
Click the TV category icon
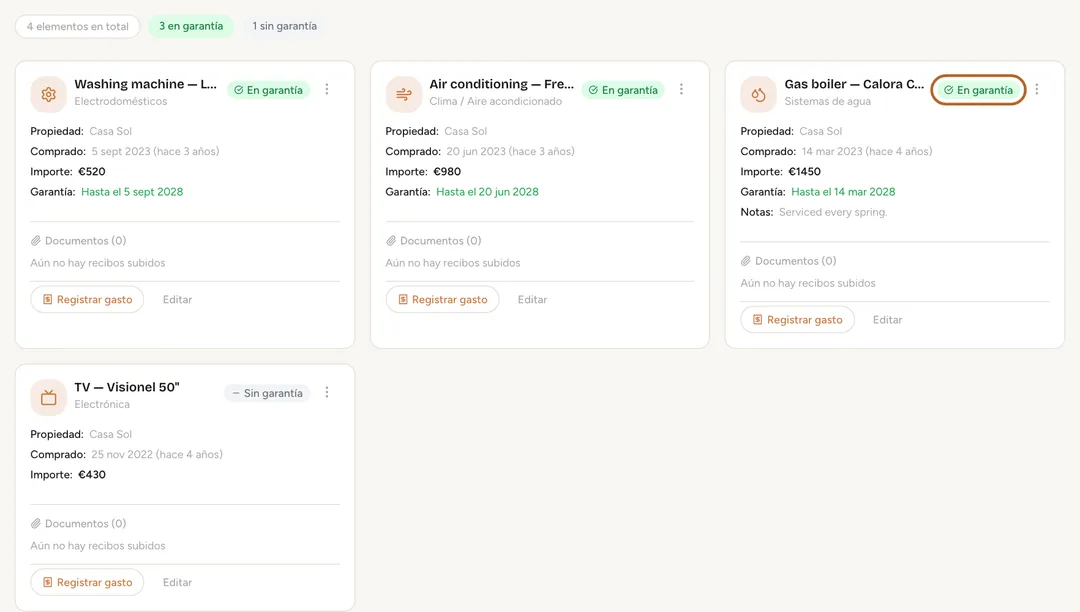[x=48, y=397]
